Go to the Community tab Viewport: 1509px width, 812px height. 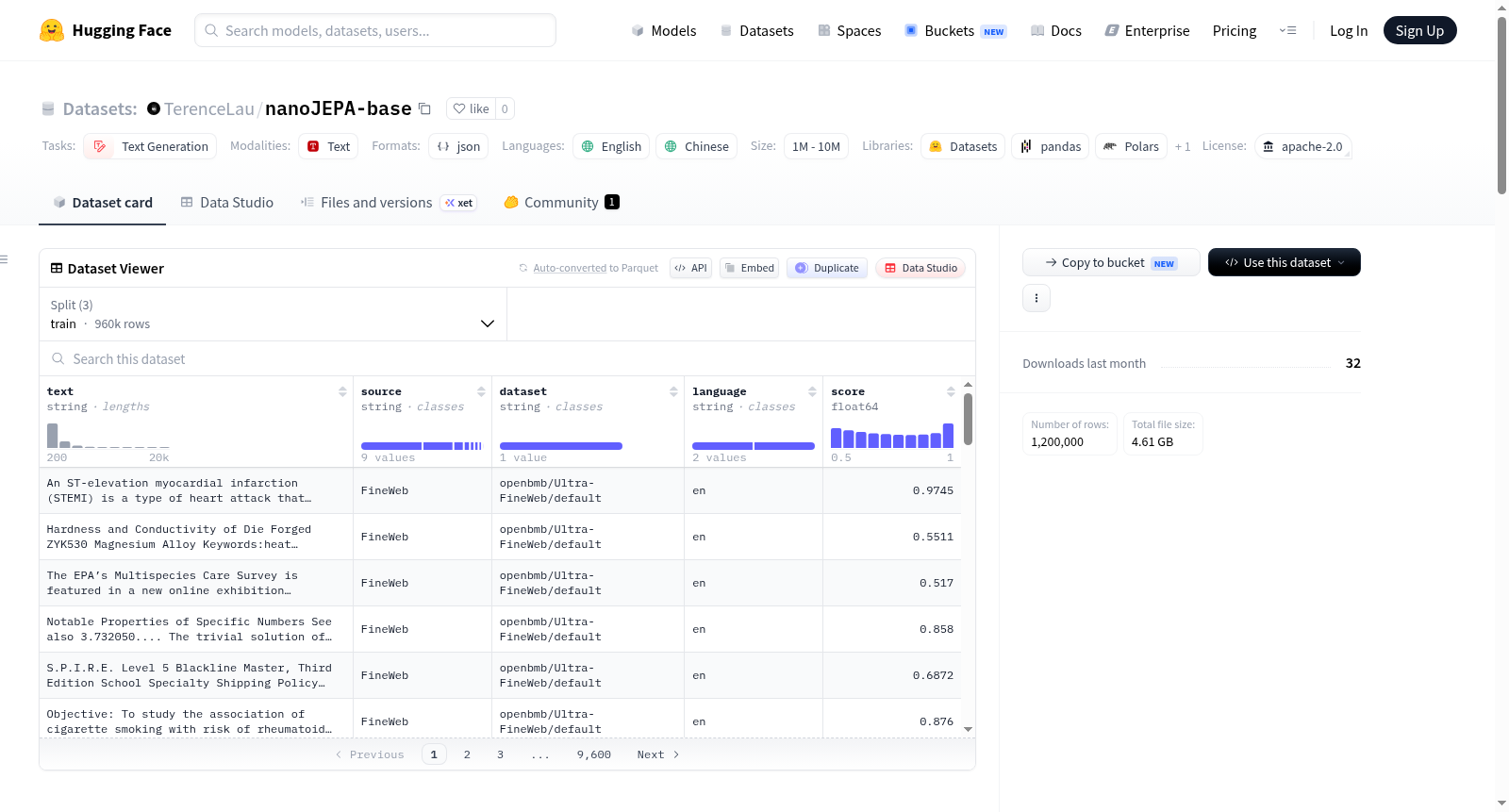tap(561, 203)
